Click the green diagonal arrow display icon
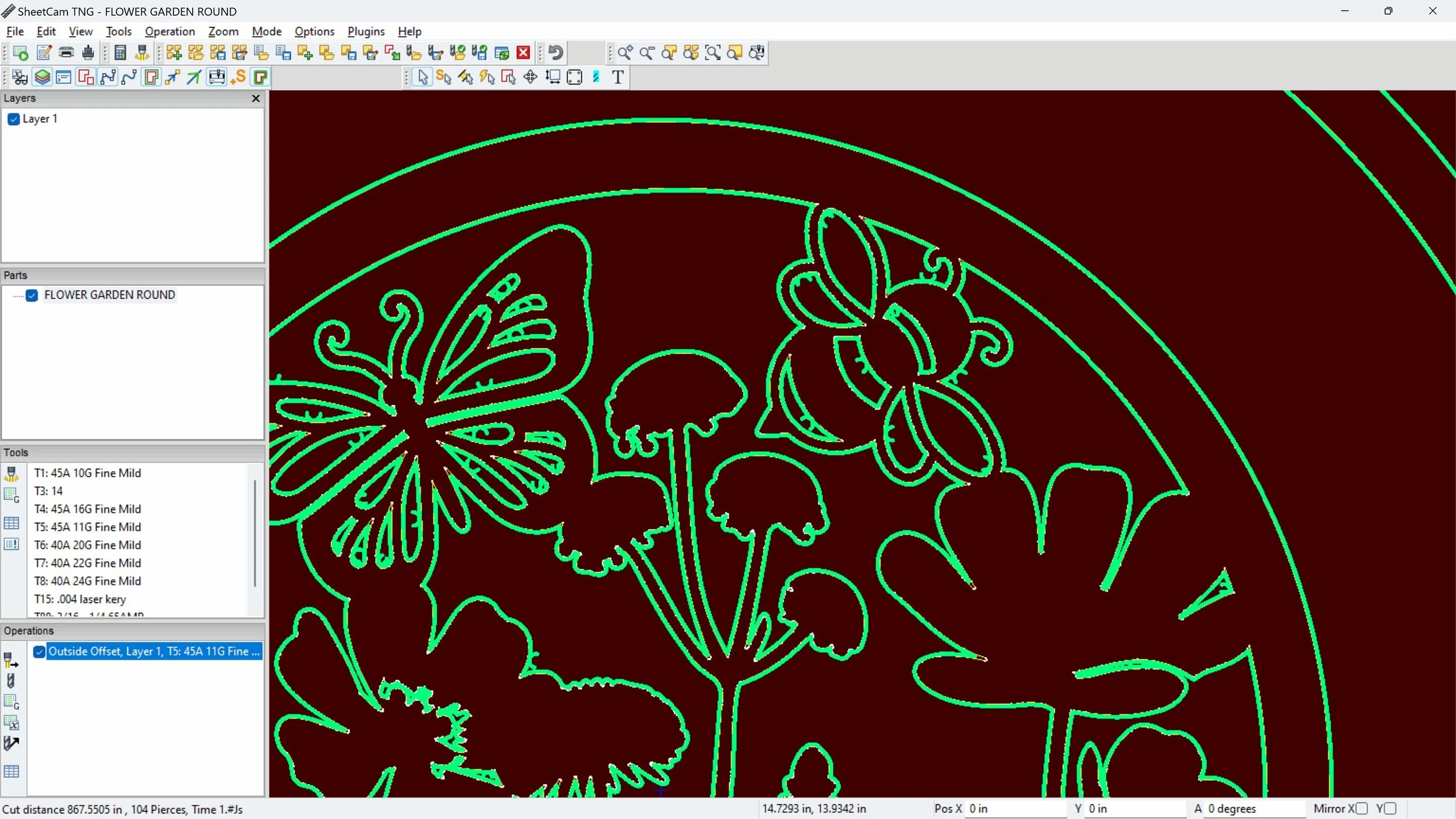Screen dimensions: 1456x819 tap(194, 77)
